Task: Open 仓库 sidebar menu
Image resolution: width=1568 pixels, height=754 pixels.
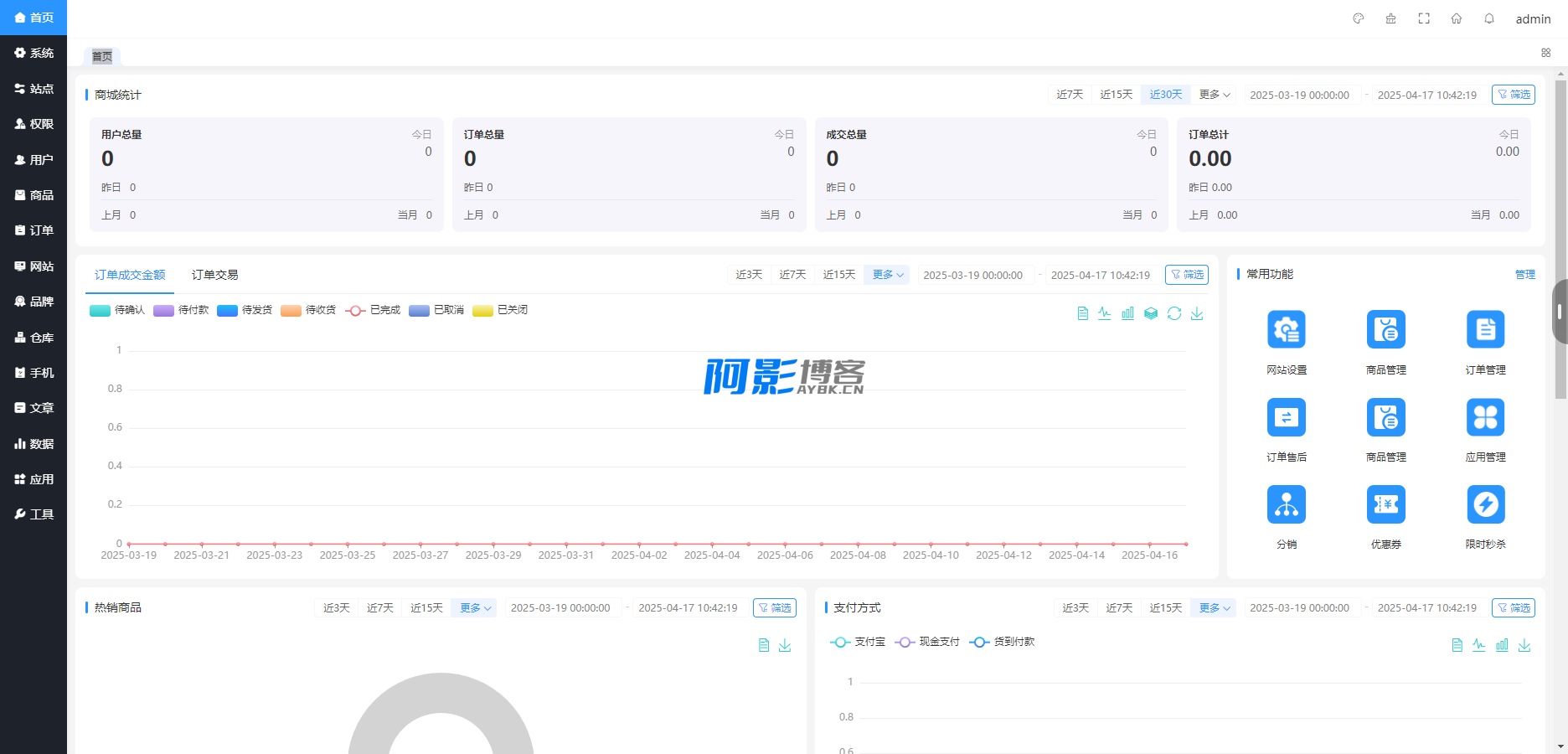Action: [x=34, y=338]
